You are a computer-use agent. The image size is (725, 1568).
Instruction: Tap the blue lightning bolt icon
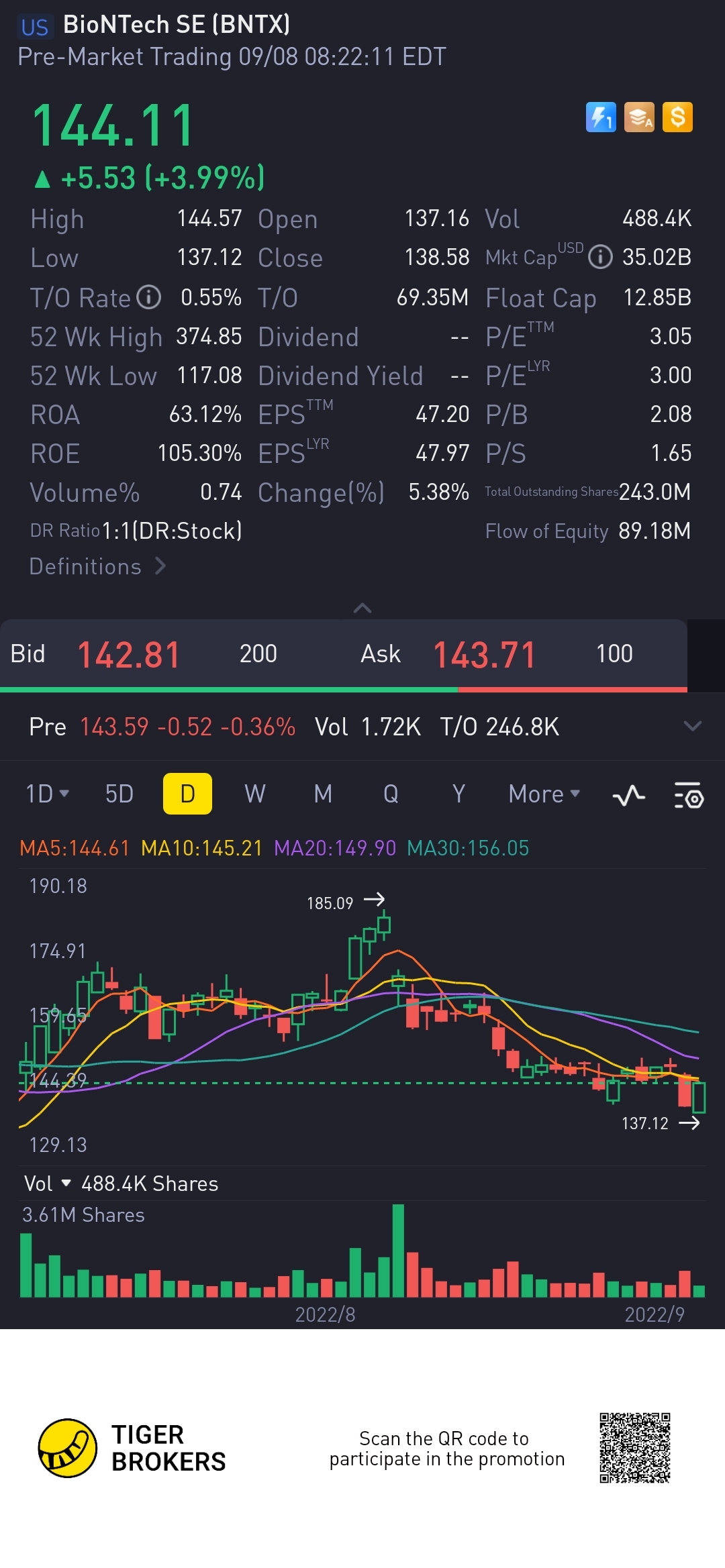(x=601, y=117)
